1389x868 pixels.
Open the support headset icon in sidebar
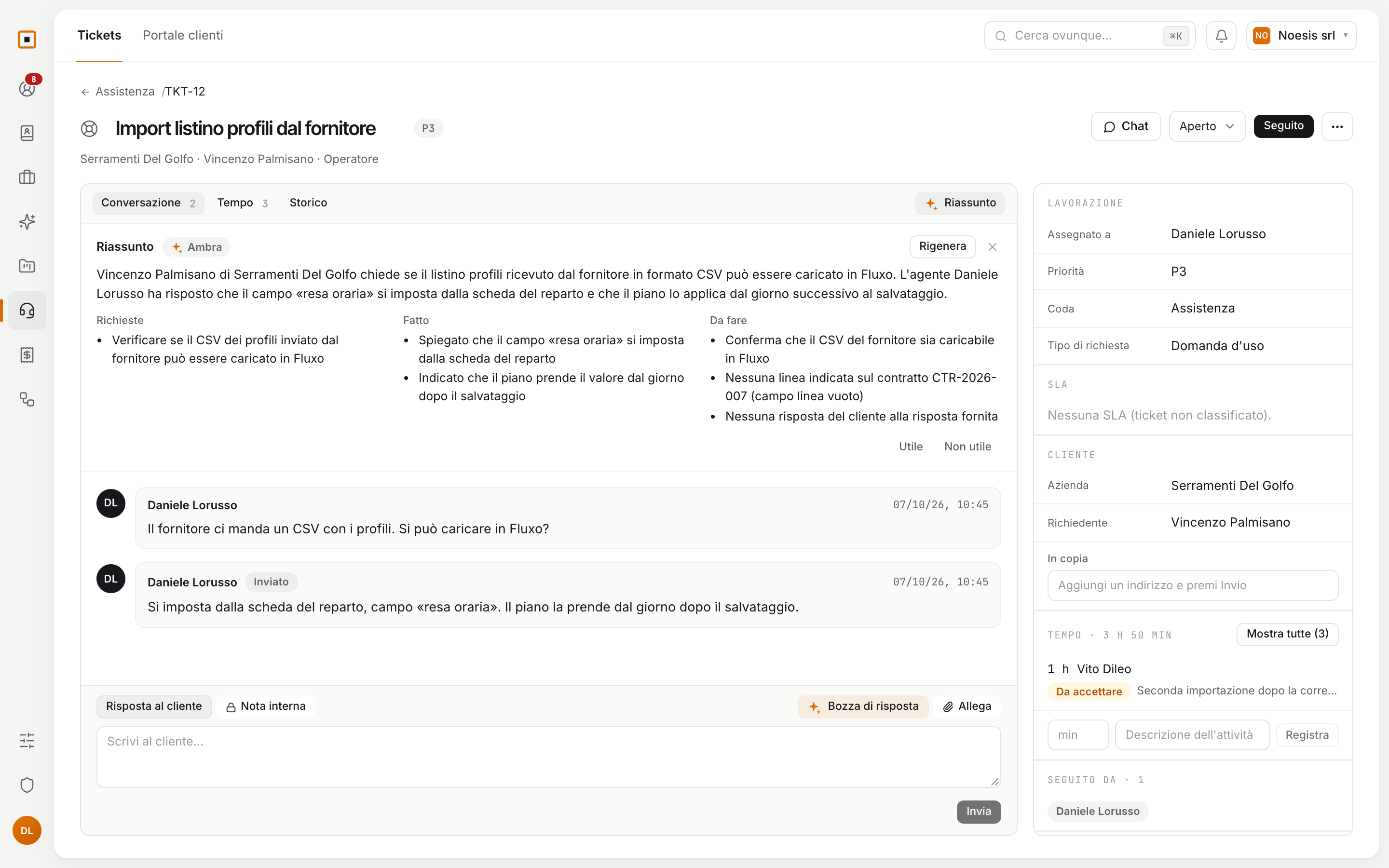coord(27,311)
